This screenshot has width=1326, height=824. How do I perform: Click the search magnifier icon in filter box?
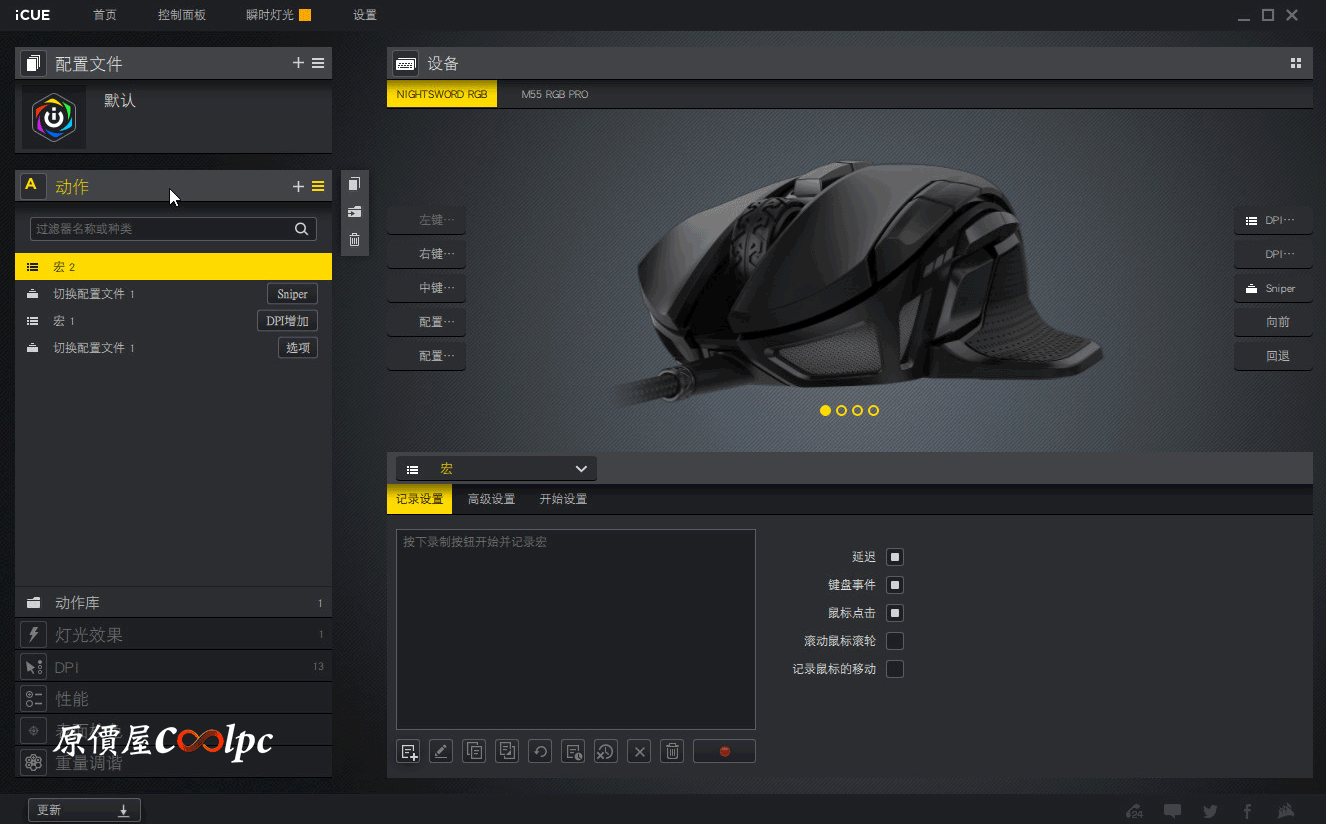[x=301, y=229]
